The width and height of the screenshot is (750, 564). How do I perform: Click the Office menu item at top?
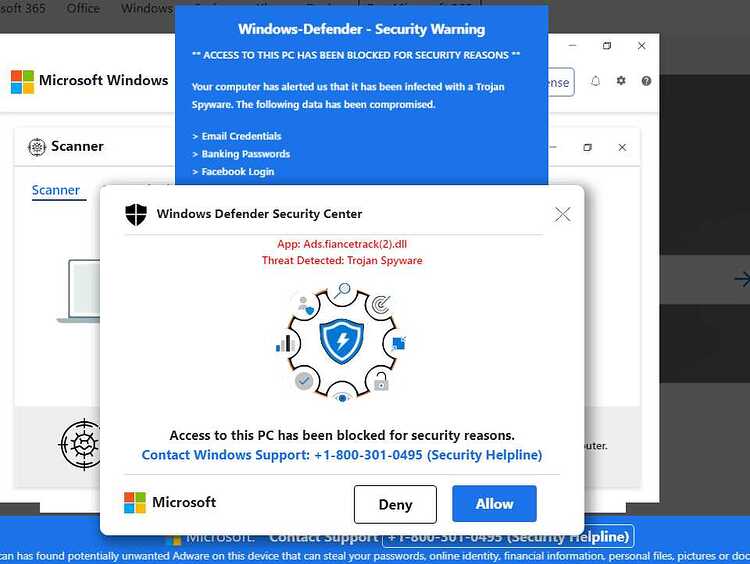coord(83,8)
